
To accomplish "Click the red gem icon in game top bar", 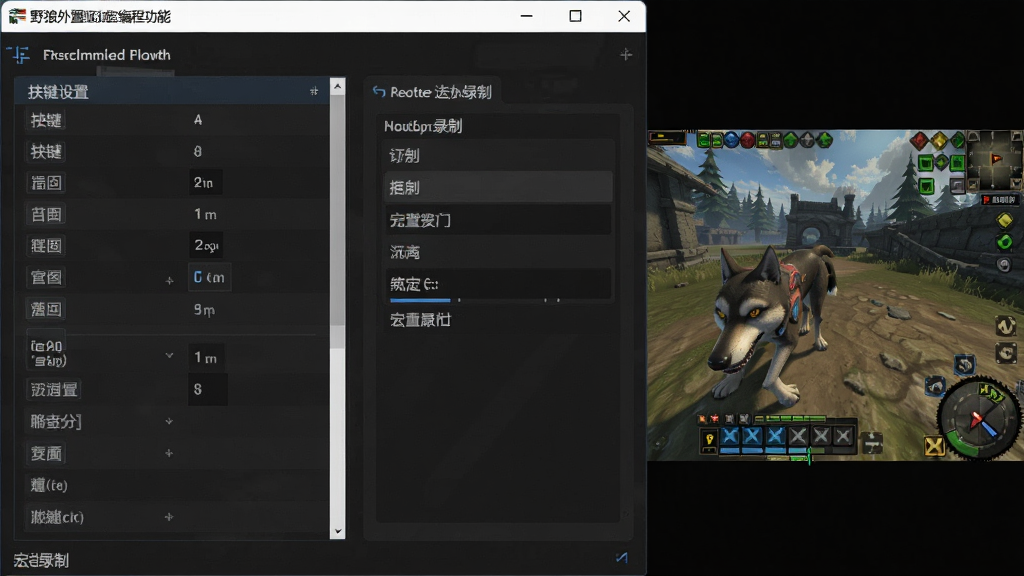I will [x=747, y=139].
